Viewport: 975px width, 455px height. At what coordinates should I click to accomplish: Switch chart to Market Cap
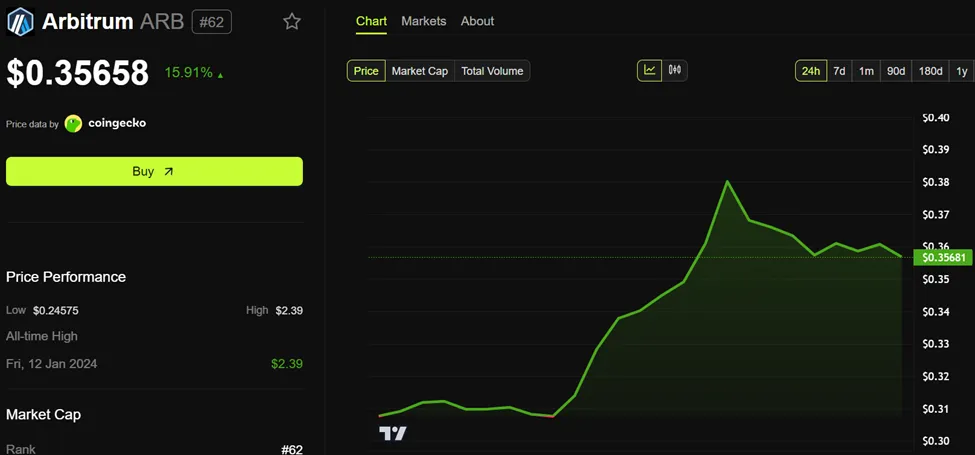pos(420,71)
